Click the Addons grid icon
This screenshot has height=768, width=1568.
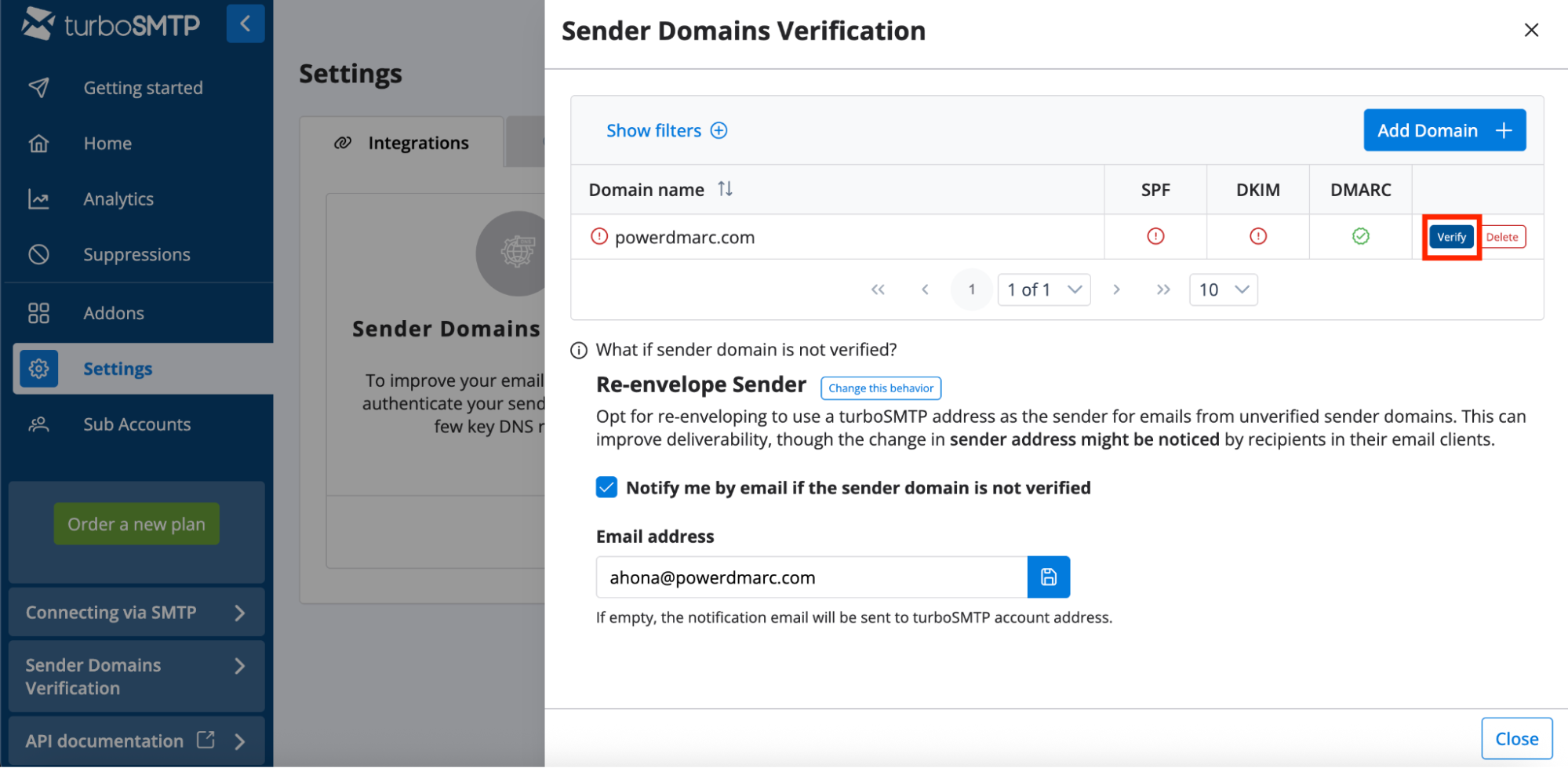pyautogui.click(x=38, y=313)
